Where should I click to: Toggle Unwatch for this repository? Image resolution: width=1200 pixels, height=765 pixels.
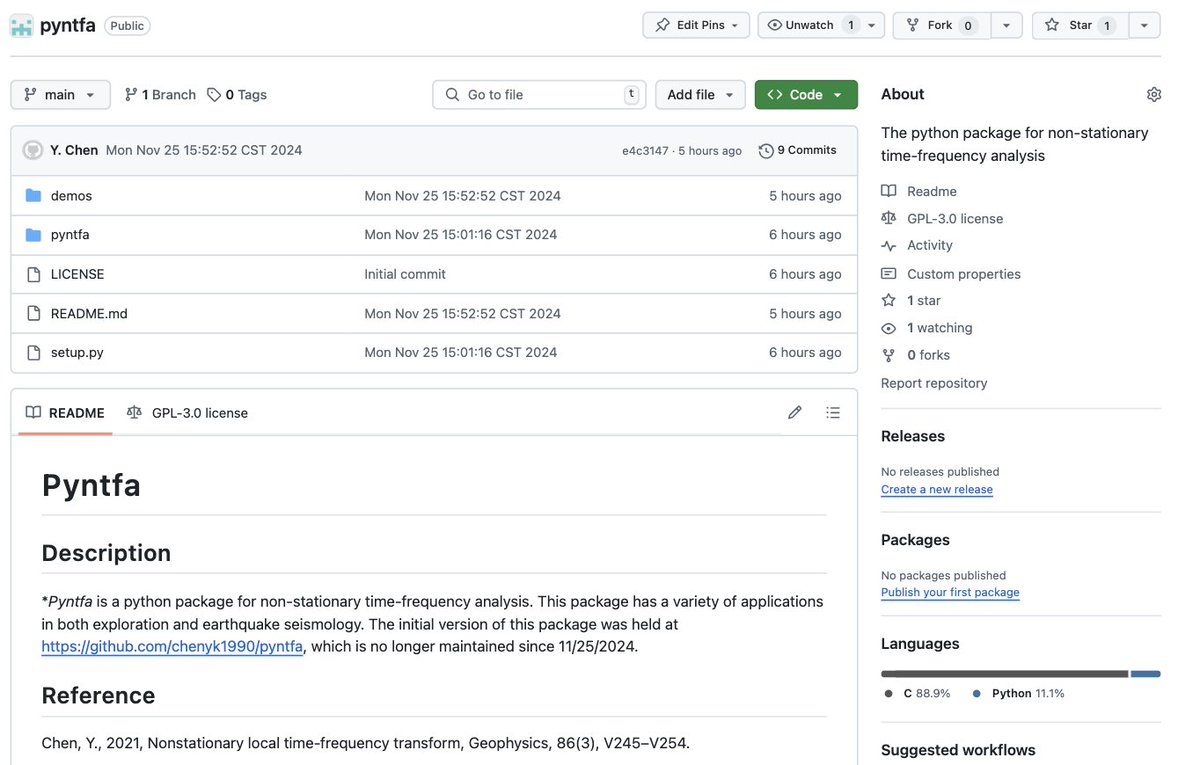click(x=810, y=25)
